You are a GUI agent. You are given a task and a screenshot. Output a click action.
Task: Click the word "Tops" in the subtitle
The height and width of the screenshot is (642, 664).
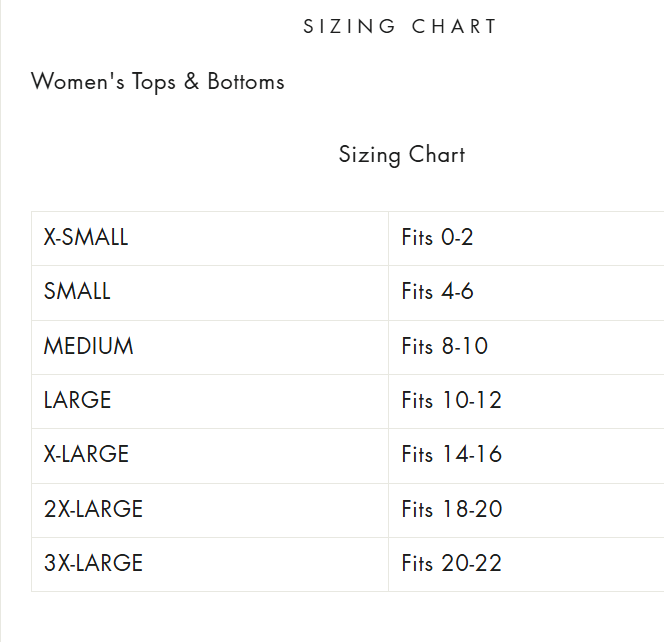154,82
